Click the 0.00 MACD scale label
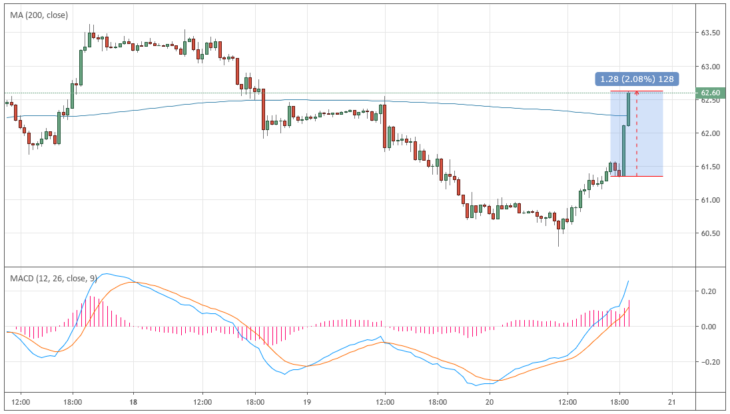730x414 pixels. coord(709,327)
